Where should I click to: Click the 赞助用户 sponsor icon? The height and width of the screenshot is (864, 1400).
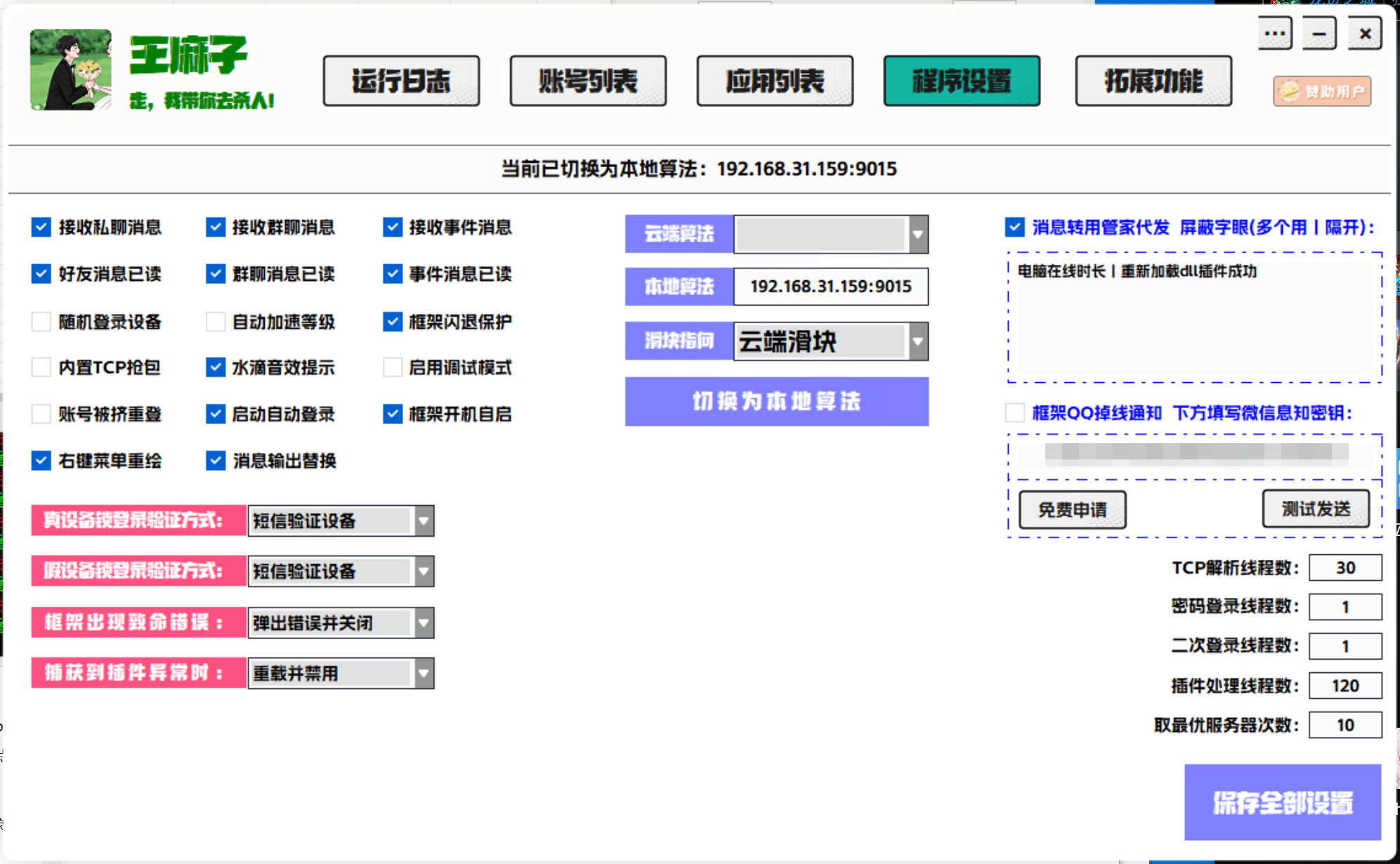pos(1321,91)
